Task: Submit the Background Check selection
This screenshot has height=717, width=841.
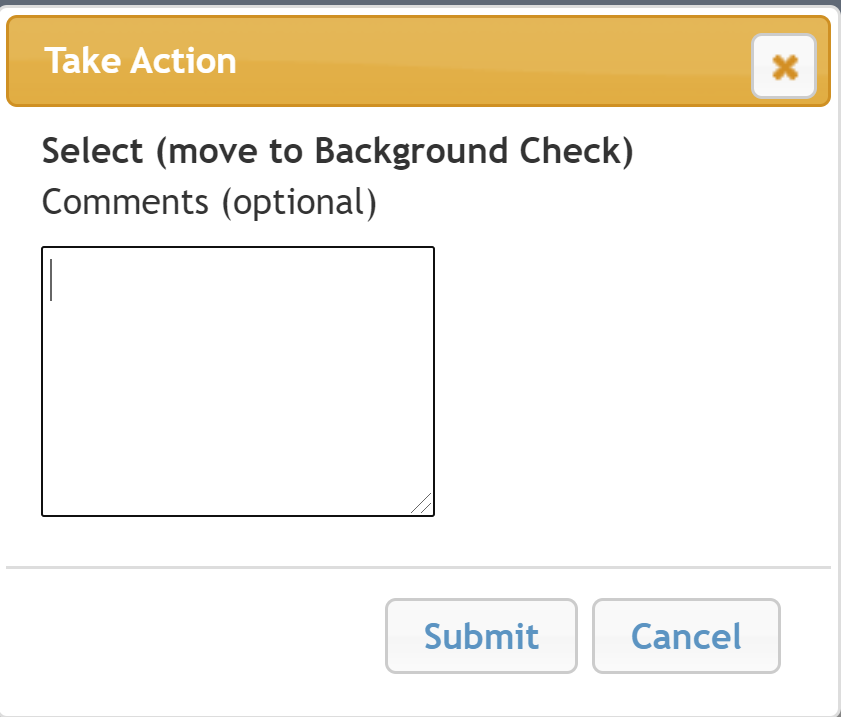Action: click(481, 636)
